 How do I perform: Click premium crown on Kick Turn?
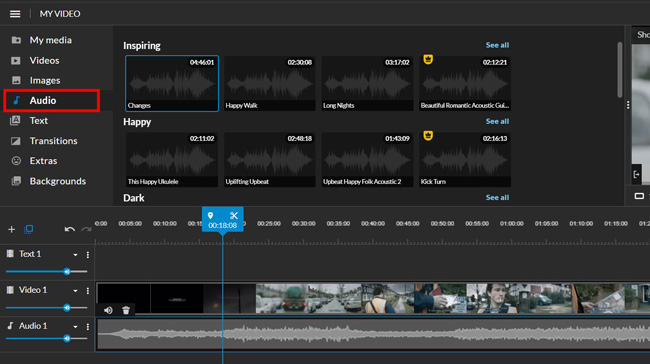(x=428, y=136)
